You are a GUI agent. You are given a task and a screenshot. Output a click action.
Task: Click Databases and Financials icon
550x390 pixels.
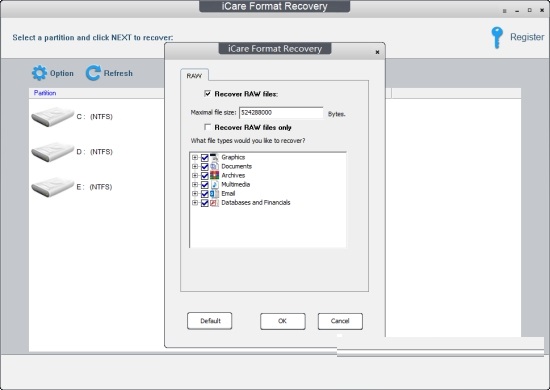[214, 203]
